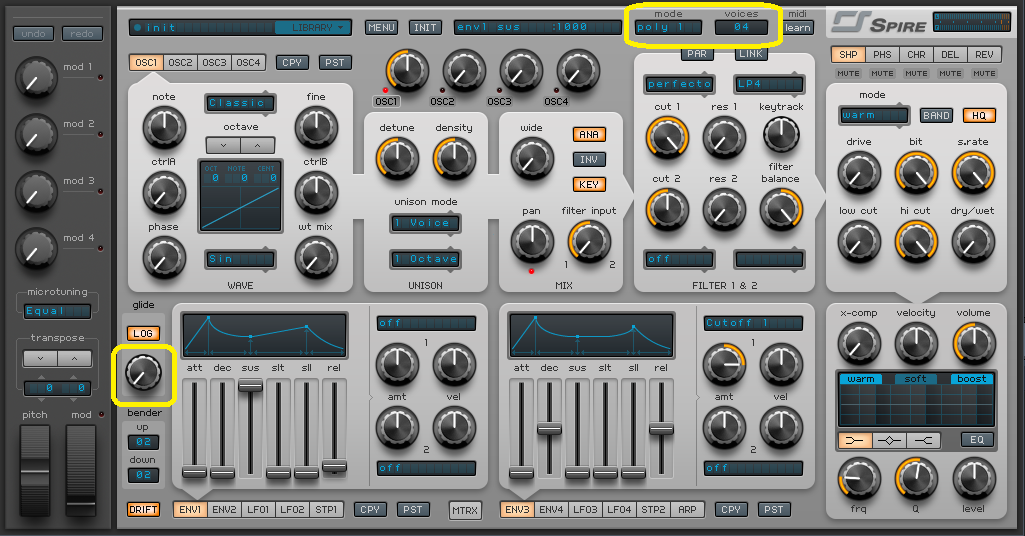The width and height of the screenshot is (1025, 536).
Task: Expand the LIBRARY preset menu
Action: [x=313, y=27]
